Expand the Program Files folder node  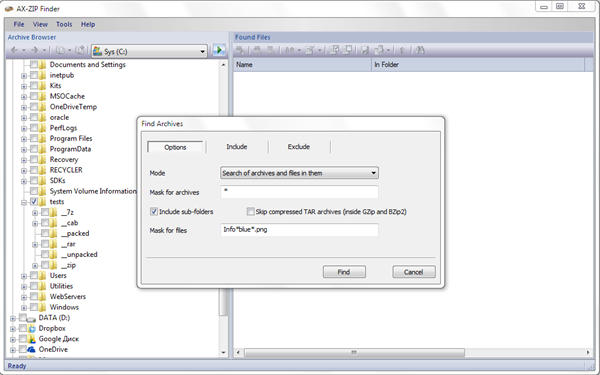(x=24, y=139)
